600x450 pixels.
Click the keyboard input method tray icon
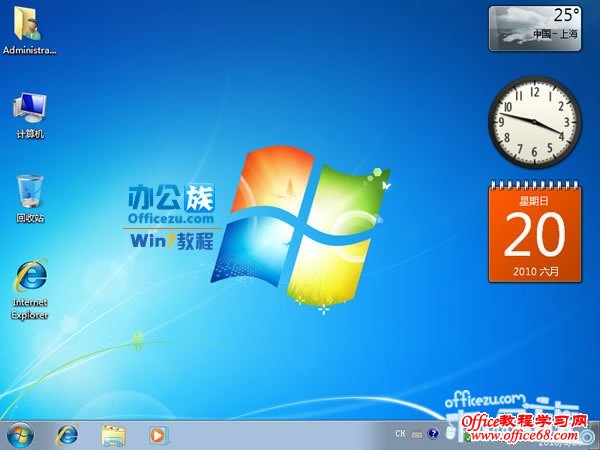coord(417,435)
